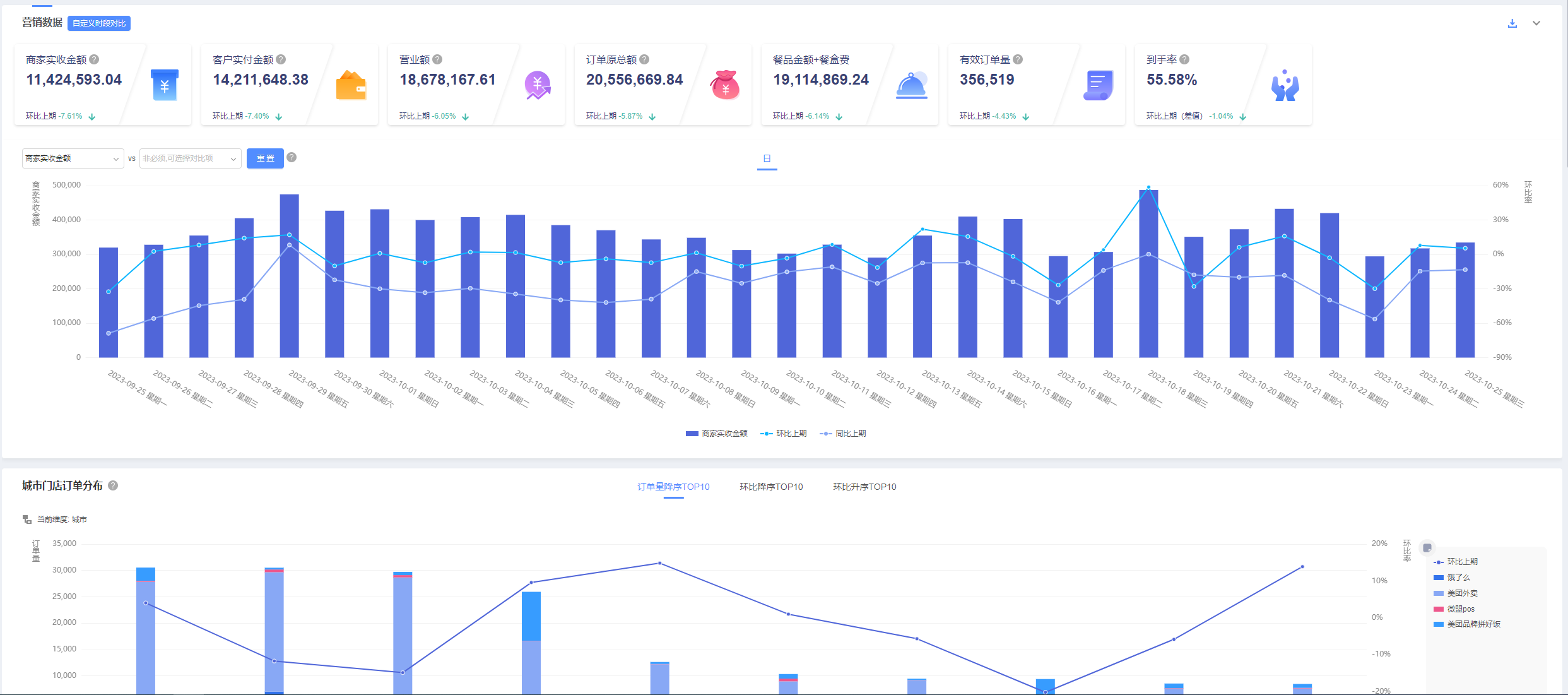Click the down arrow beside -1.04% 环比
Viewport: 1568px width, 695px height.
(x=1243, y=117)
